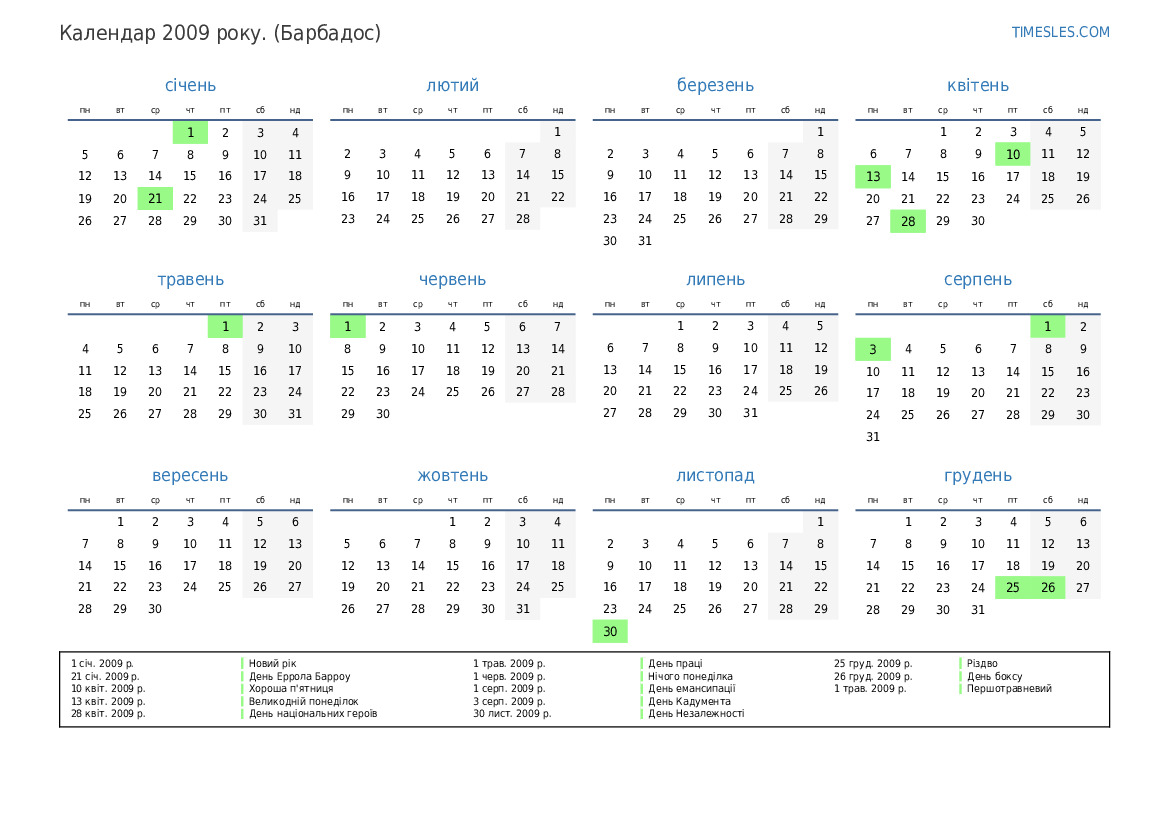
Task: Click highlighted day 1 in січень
Action: coord(190,133)
